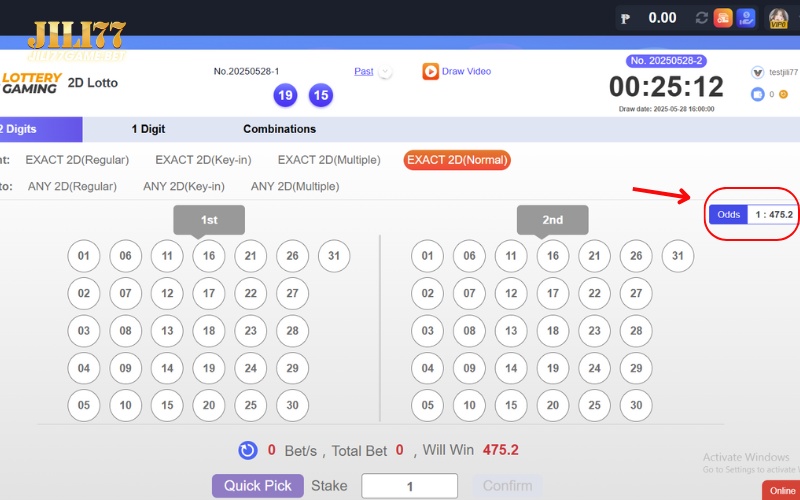Image resolution: width=800 pixels, height=500 pixels.
Task: Pick number 31 in the 1st group
Action: (334, 256)
